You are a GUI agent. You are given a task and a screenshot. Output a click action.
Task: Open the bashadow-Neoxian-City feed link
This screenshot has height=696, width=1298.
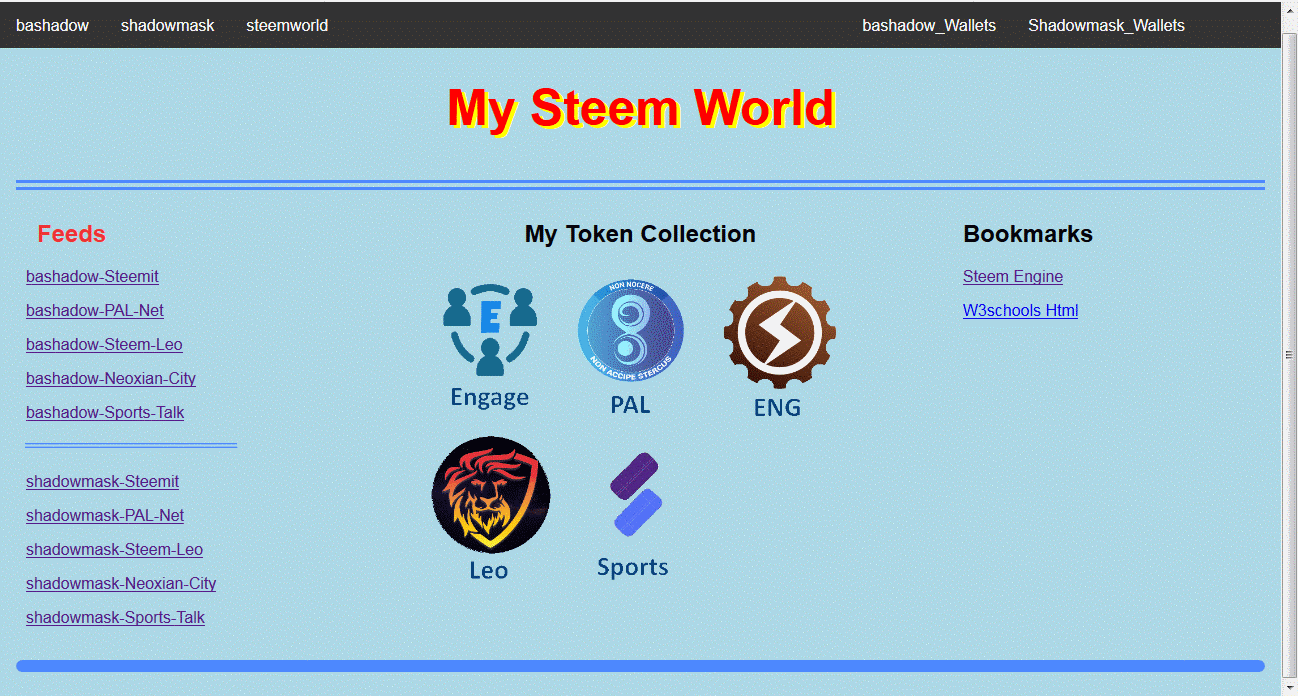tap(111, 379)
